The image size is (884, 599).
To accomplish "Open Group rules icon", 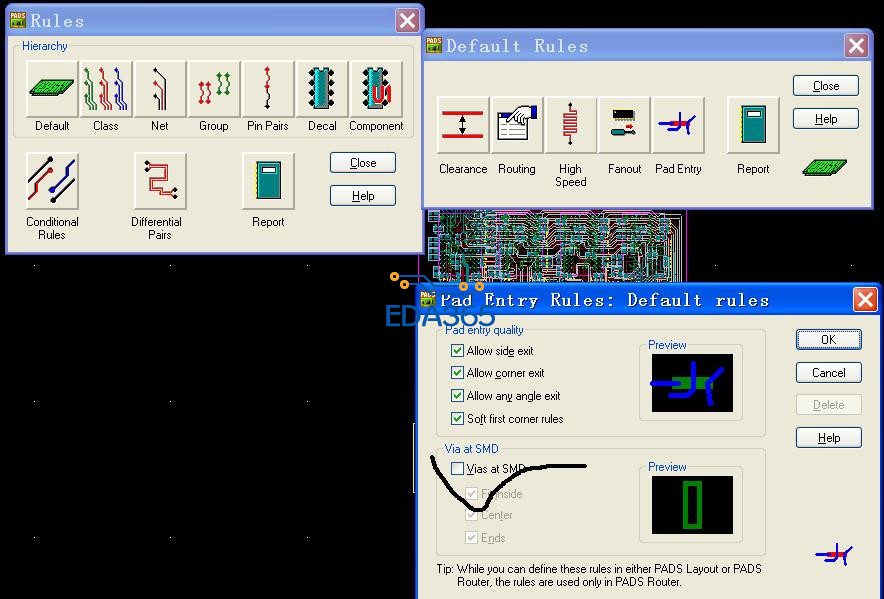I will click(214, 89).
